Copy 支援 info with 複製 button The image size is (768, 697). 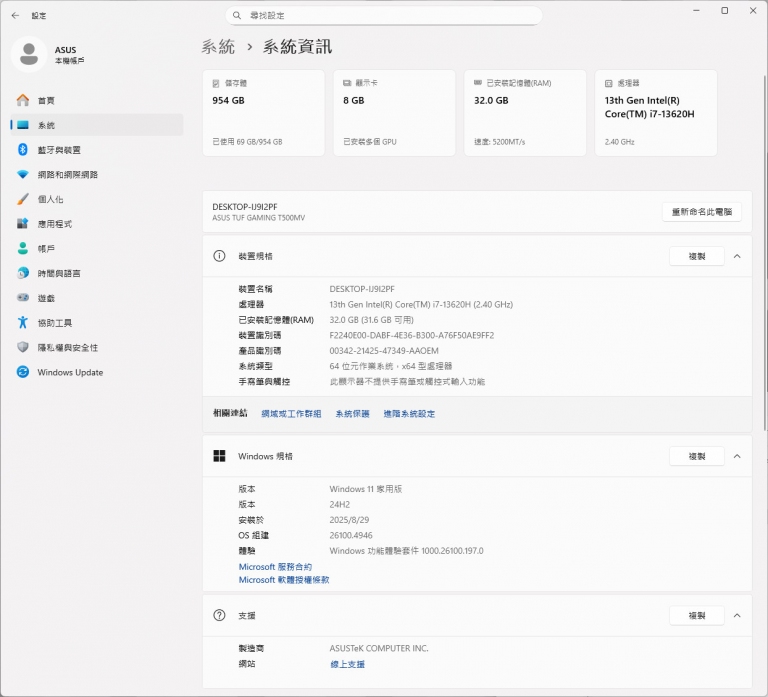[x=696, y=615]
